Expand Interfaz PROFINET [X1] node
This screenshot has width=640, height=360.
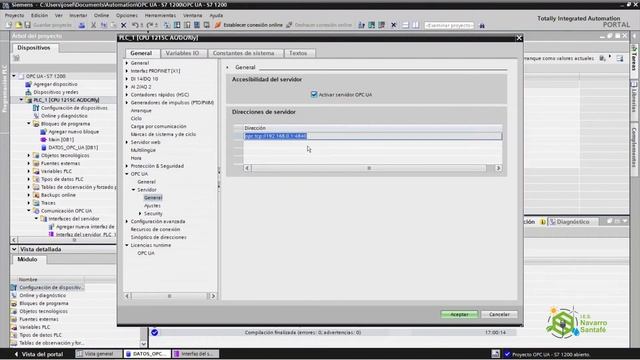127,71
